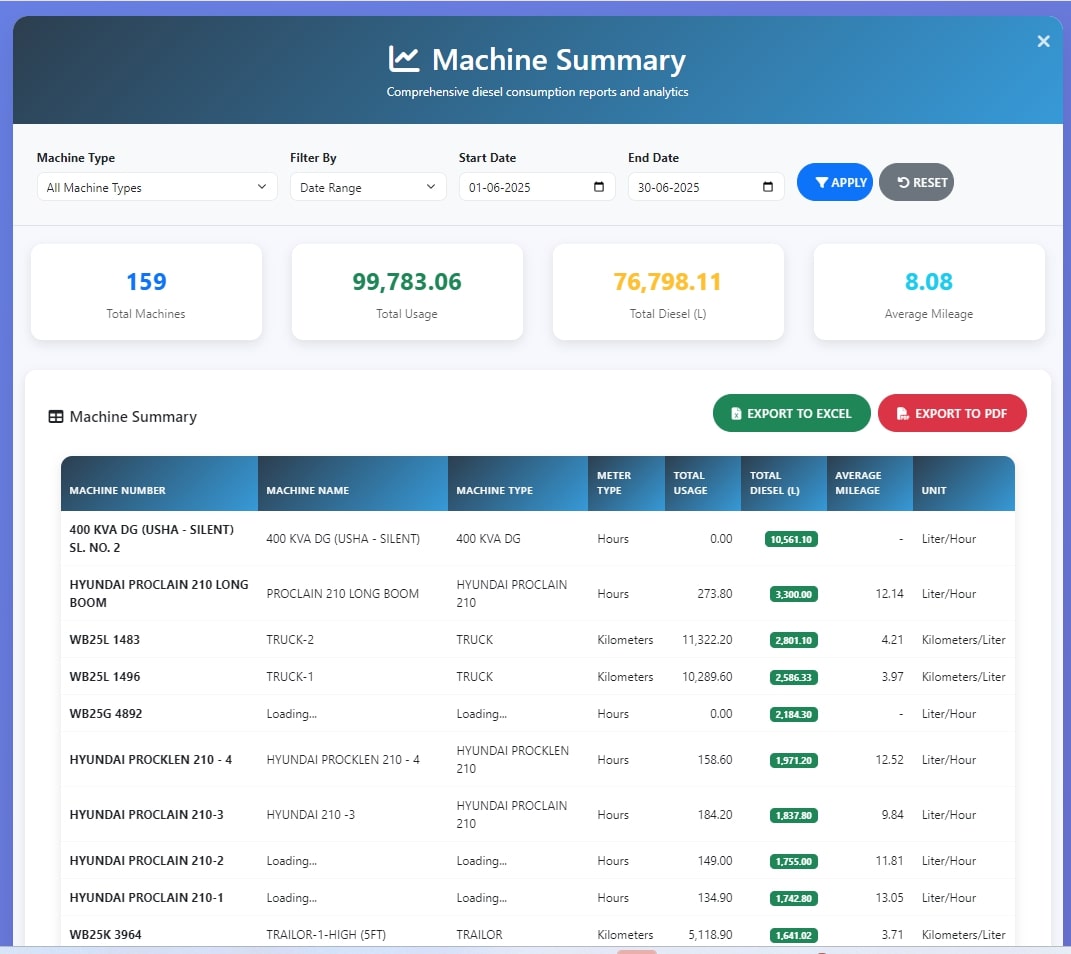Click the undo arrow icon on Reset
Viewport: 1071px width, 954px height.
coord(903,183)
